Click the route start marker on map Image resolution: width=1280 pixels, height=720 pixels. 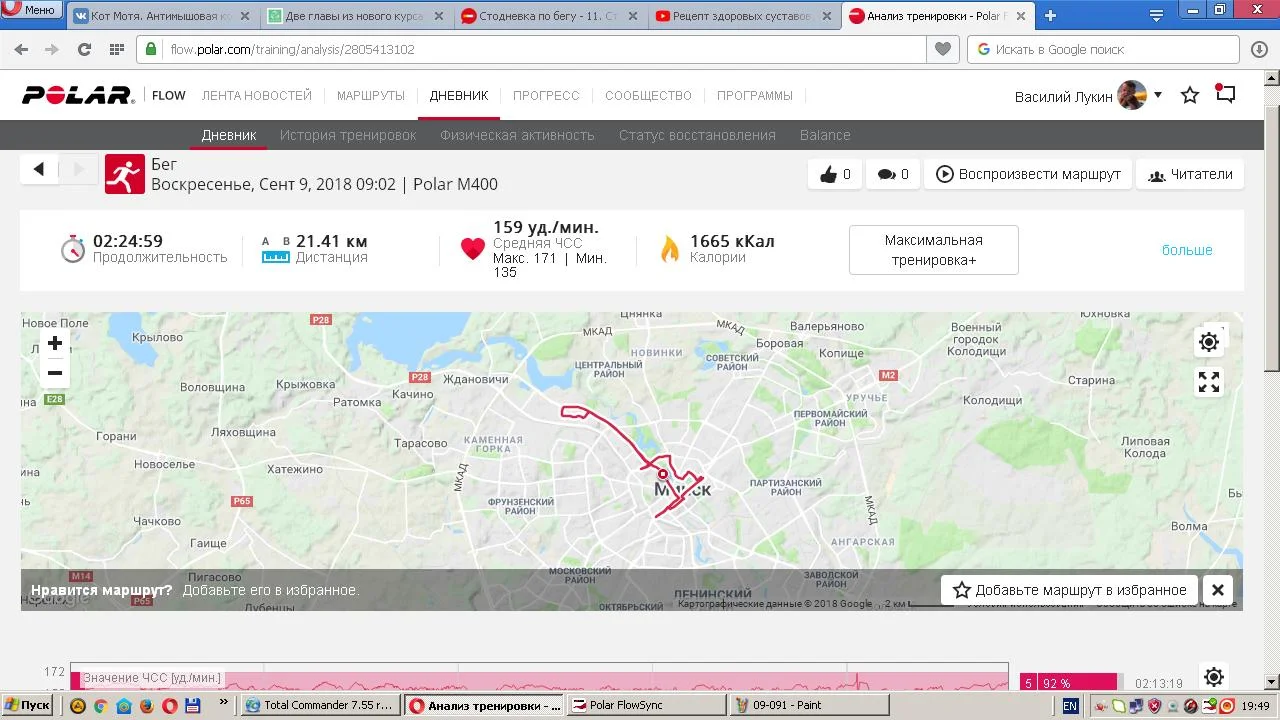click(x=662, y=474)
